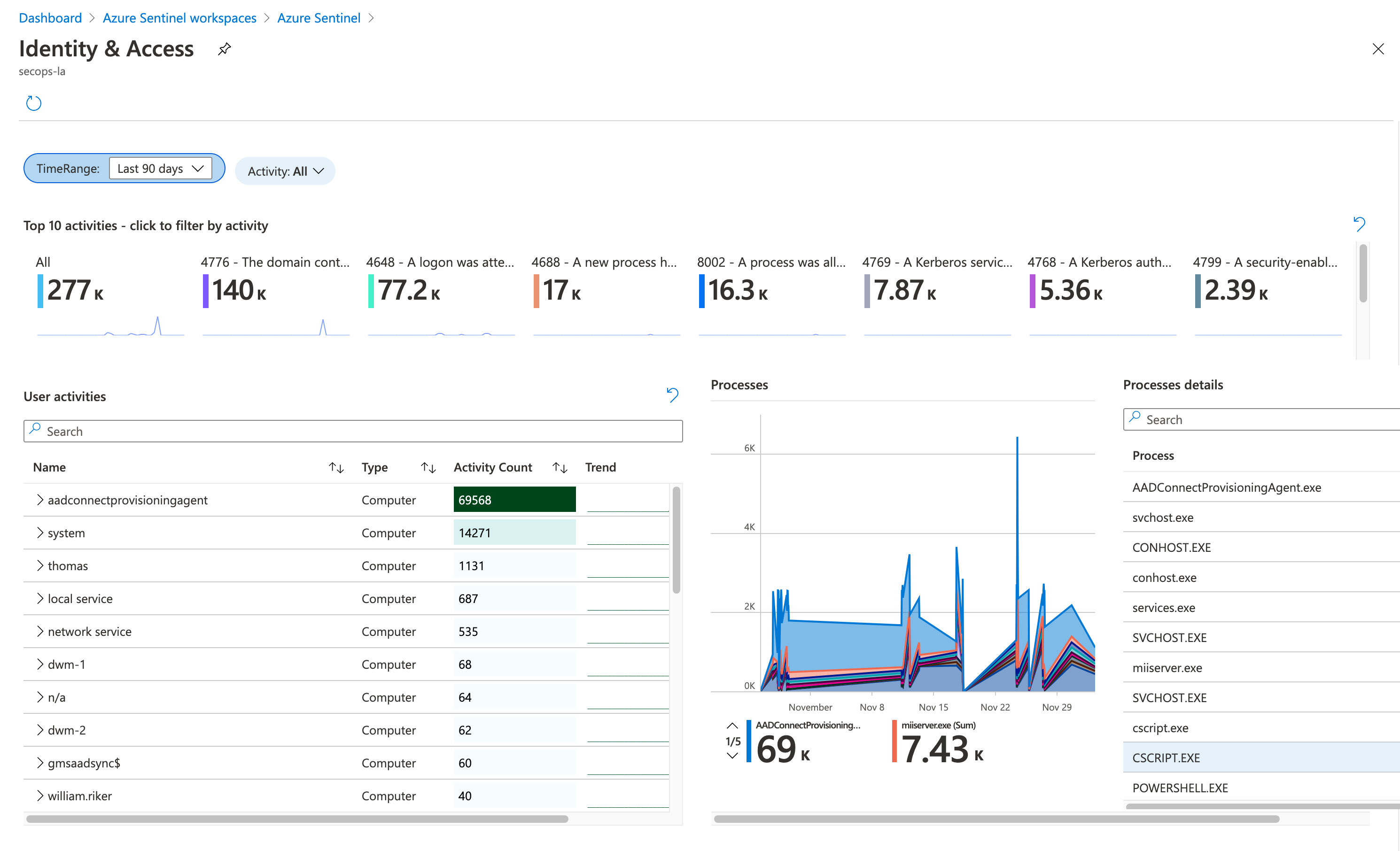Navigate to the Dashboard breadcrumb
This screenshot has width=1400, height=851.
coord(50,17)
